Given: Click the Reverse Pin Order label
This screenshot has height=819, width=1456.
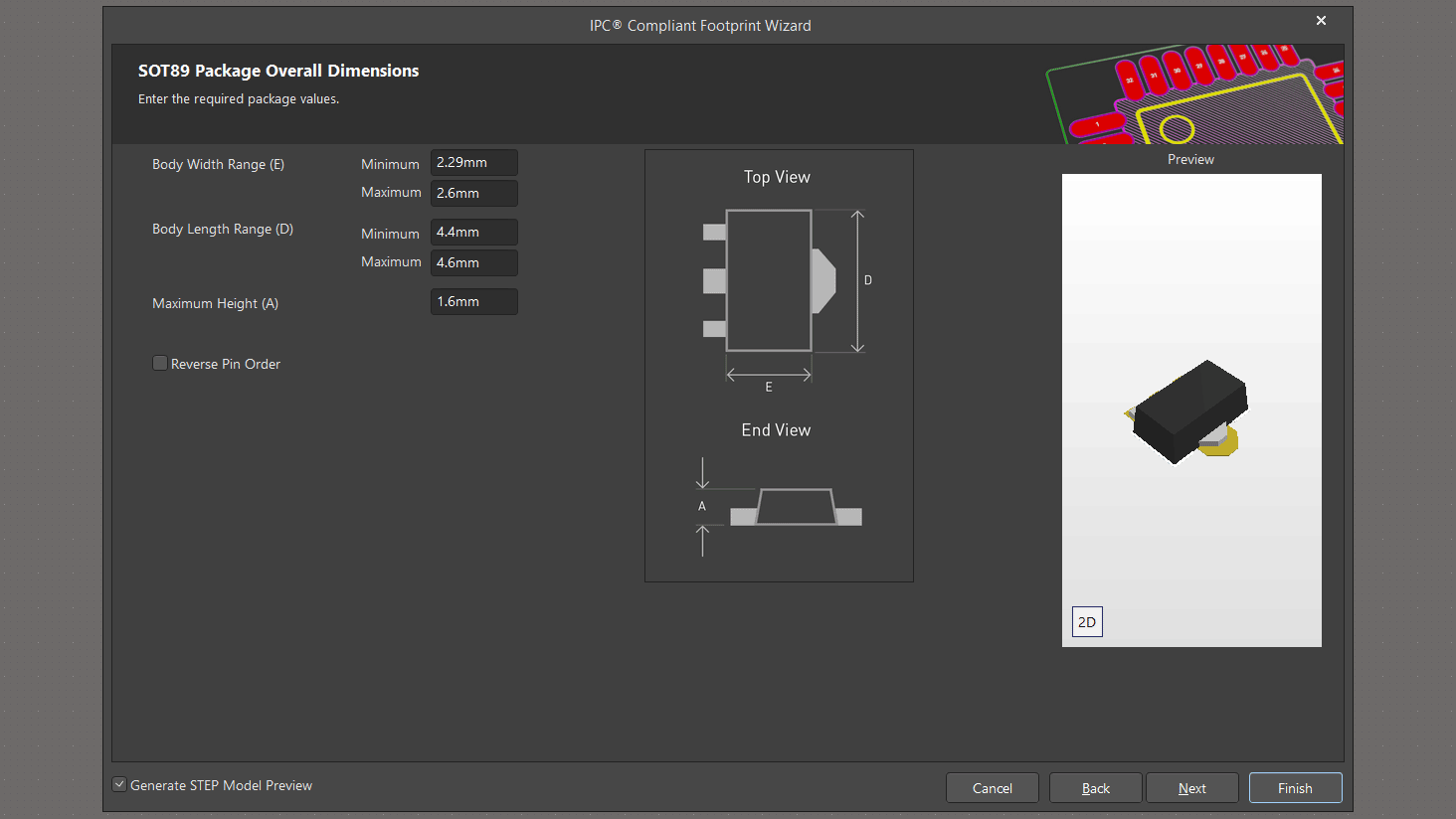Looking at the screenshot, I should click(226, 365).
